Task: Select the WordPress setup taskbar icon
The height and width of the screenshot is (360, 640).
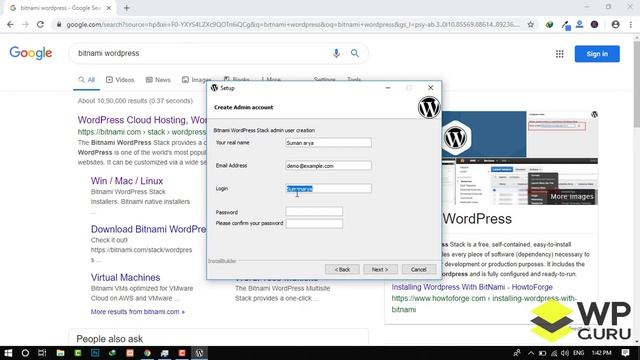Action: click(199, 353)
